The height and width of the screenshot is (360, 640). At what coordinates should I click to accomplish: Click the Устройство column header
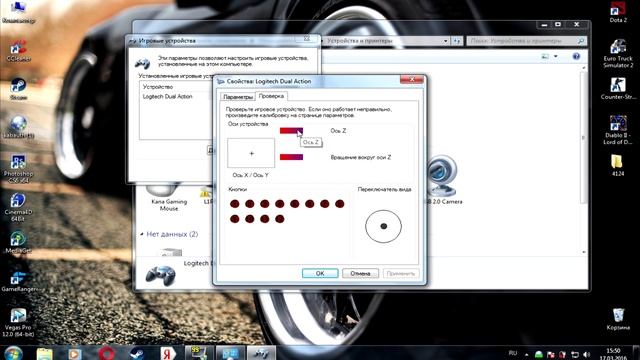click(158, 87)
